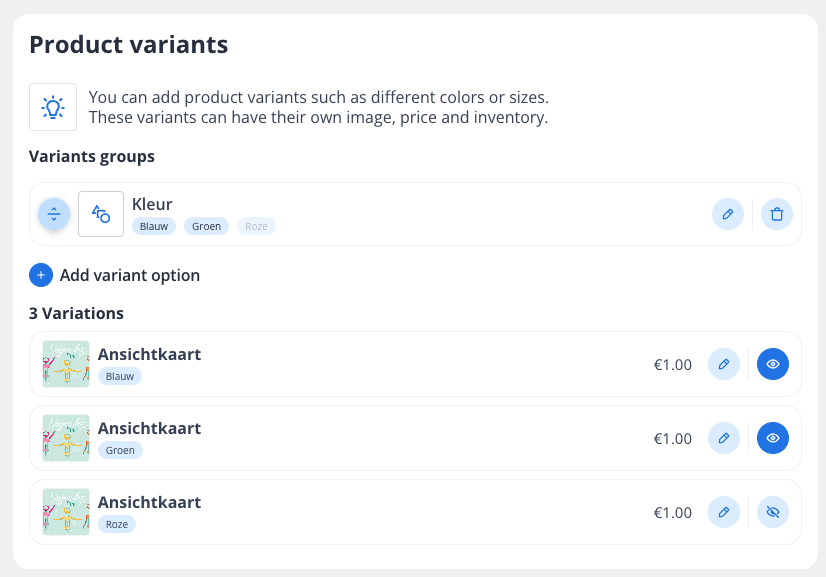Image resolution: width=826 pixels, height=577 pixels.
Task: Edit the Blauw Ansichtkaart variation
Action: tap(724, 364)
